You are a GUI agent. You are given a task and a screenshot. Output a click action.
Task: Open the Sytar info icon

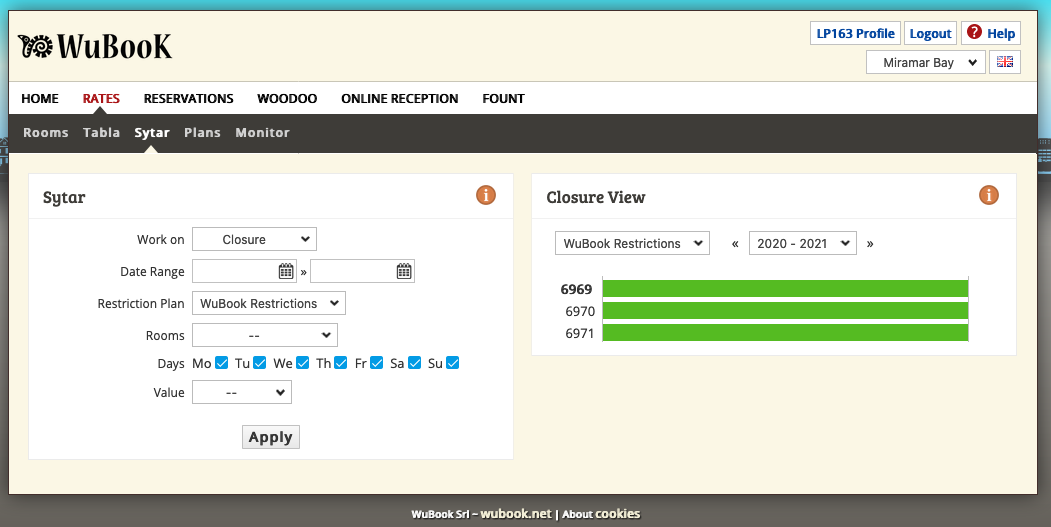tap(486, 195)
